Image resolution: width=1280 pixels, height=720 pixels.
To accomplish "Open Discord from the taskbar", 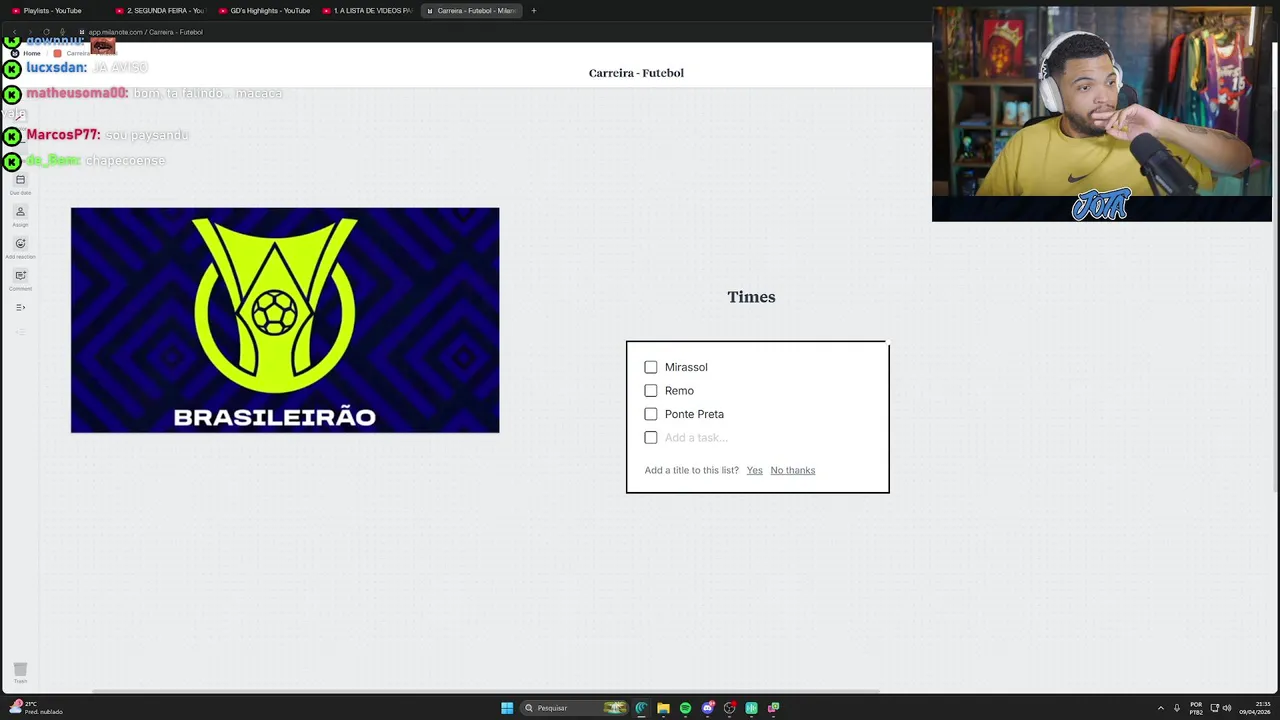I will tap(707, 708).
